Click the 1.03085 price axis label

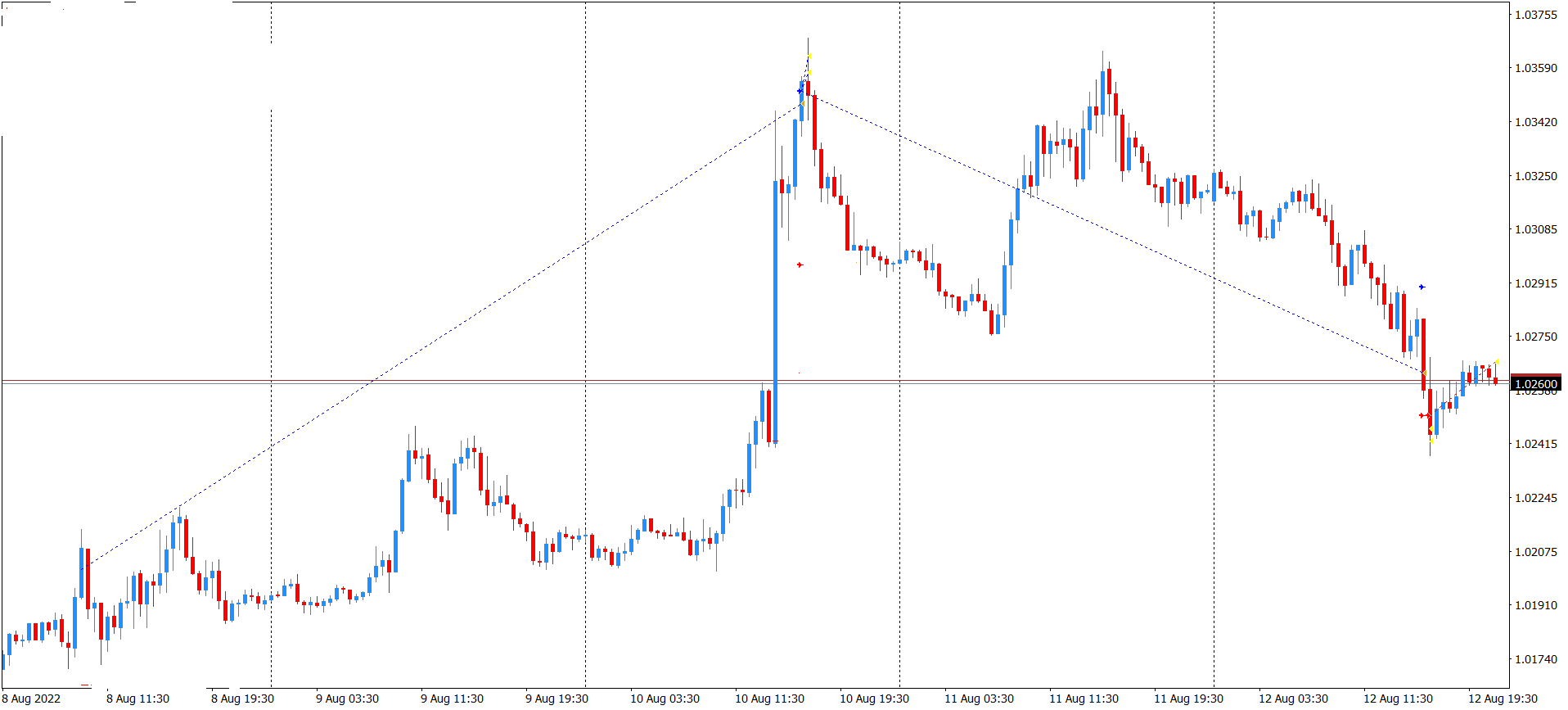(1536, 229)
